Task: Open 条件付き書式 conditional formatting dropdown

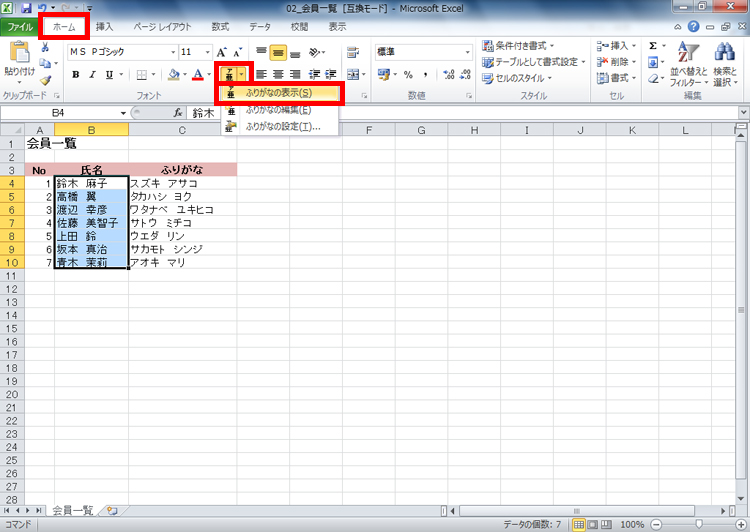Action: pyautogui.click(x=518, y=46)
